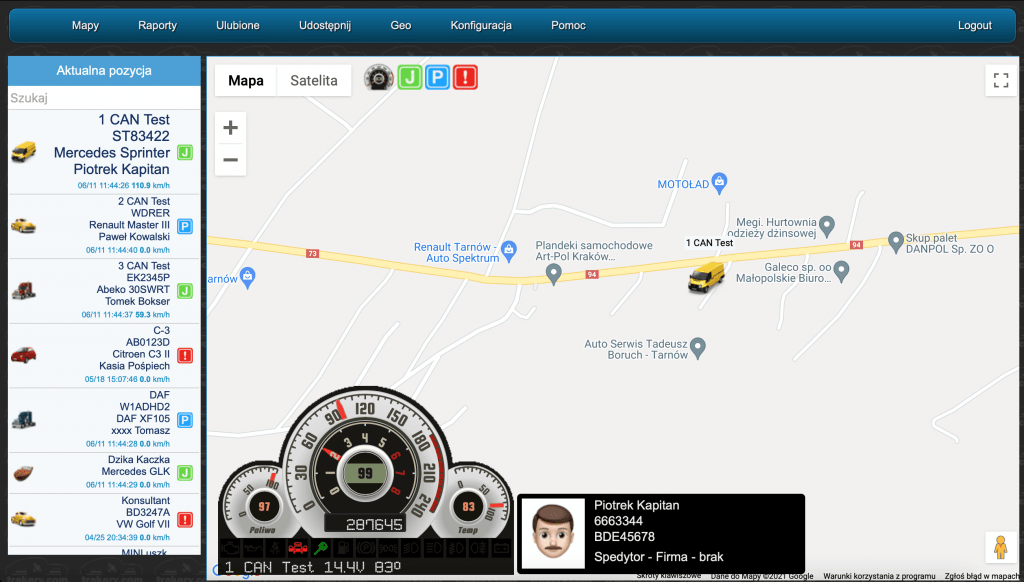Click green J status badge of 1 CAN Test
This screenshot has height=582, width=1024.
[185, 153]
